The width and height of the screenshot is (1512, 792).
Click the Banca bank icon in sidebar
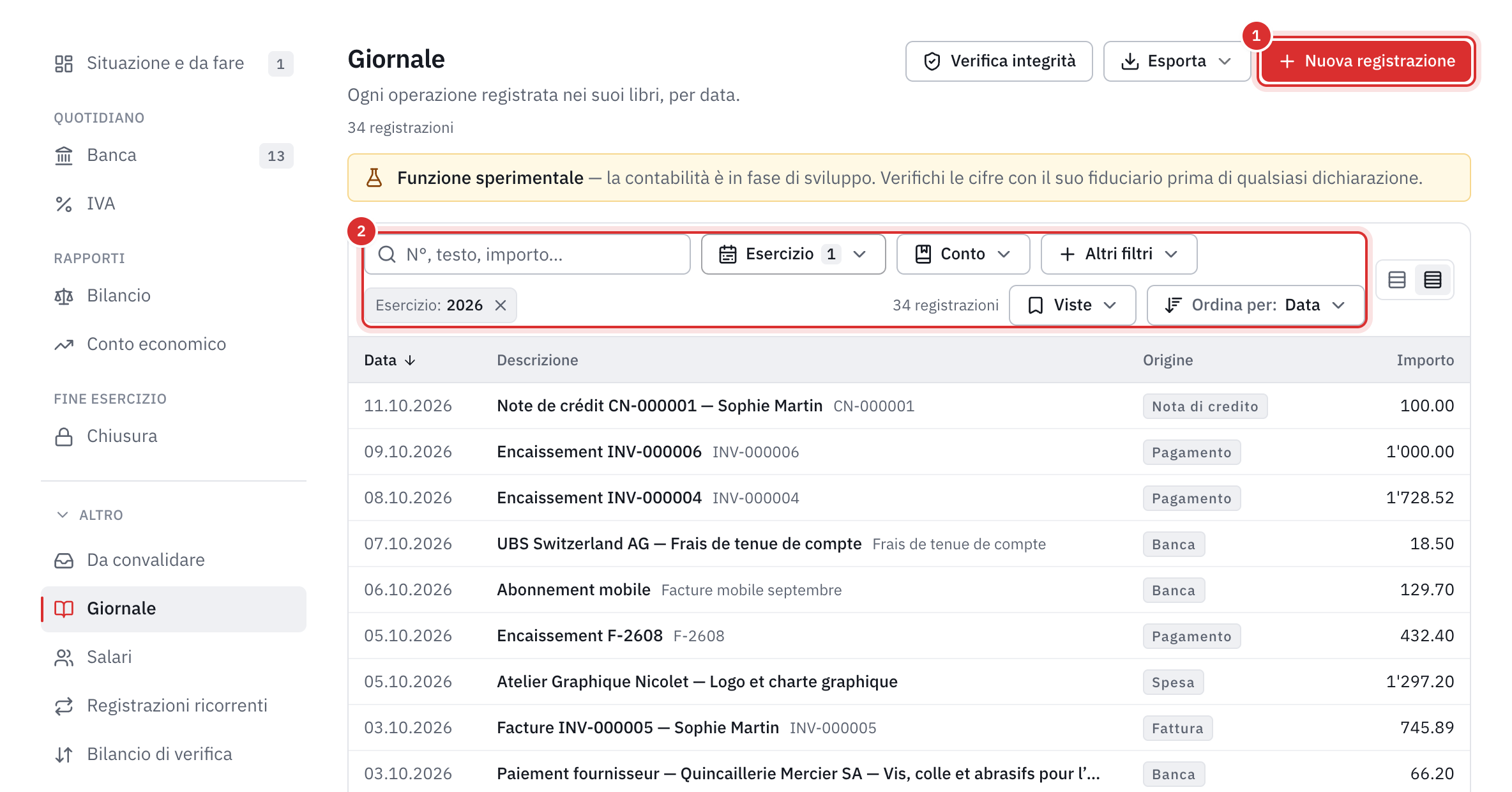click(64, 155)
